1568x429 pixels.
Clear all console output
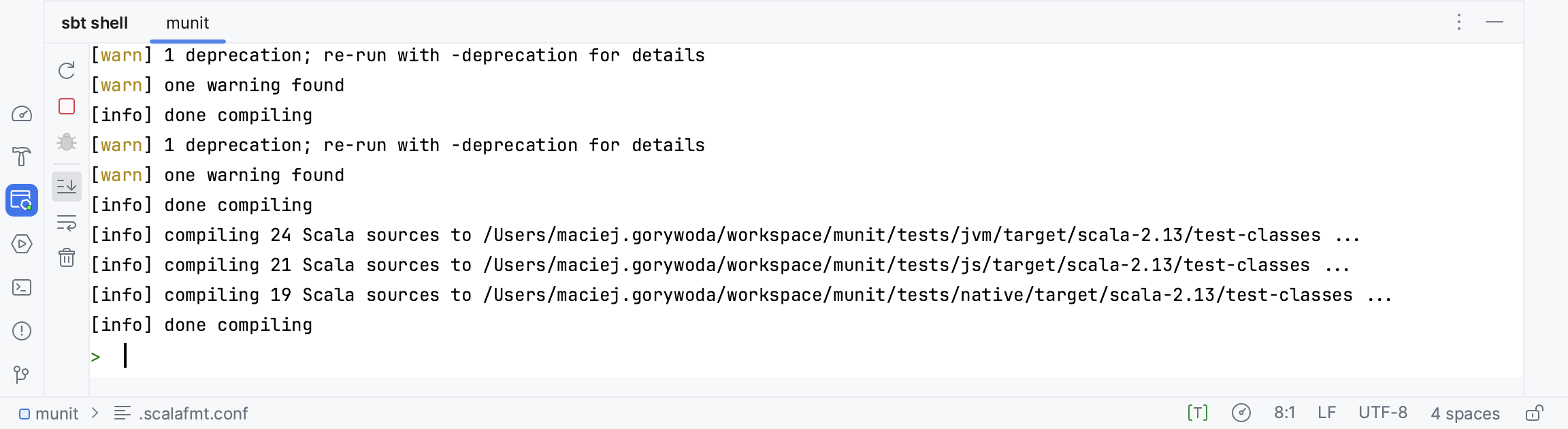67,258
